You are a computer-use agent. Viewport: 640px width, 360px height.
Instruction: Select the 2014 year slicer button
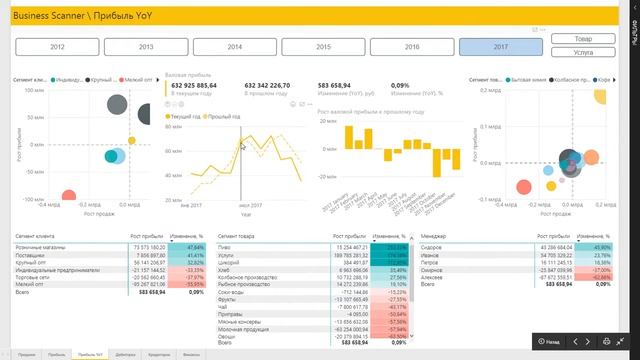click(235, 47)
